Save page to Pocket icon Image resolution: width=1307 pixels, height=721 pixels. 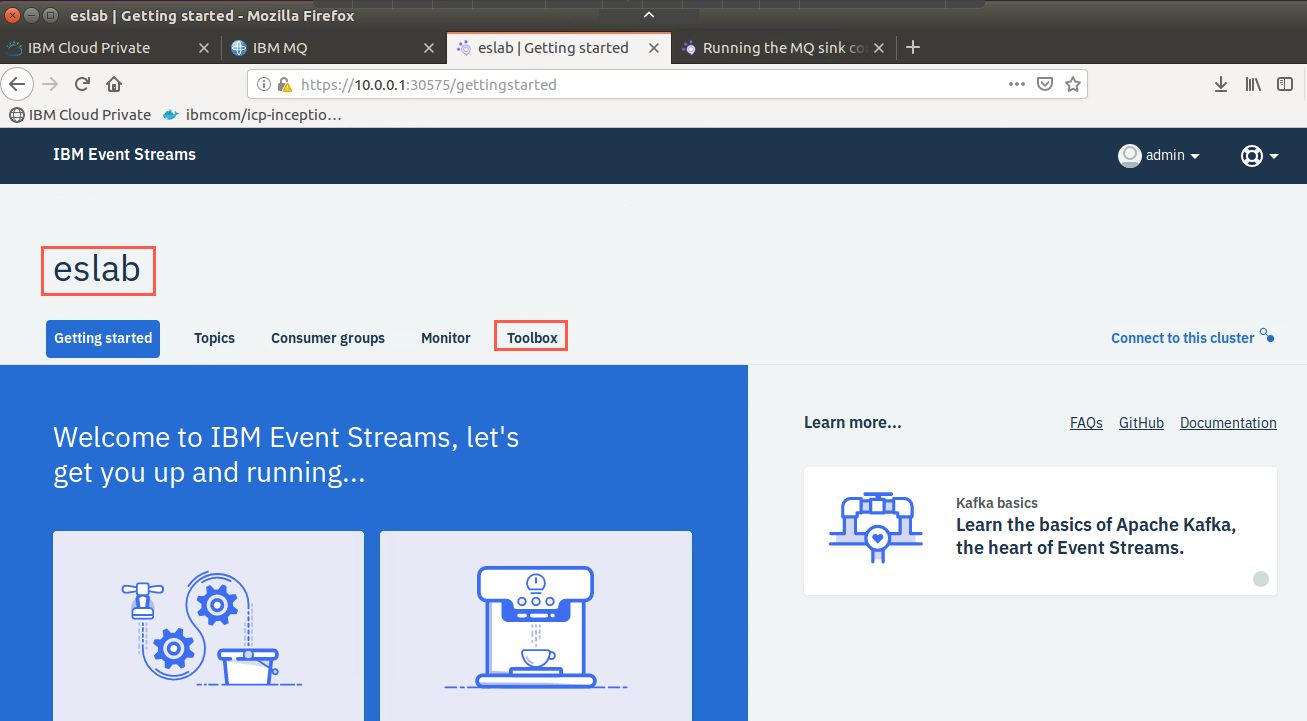click(x=1045, y=84)
